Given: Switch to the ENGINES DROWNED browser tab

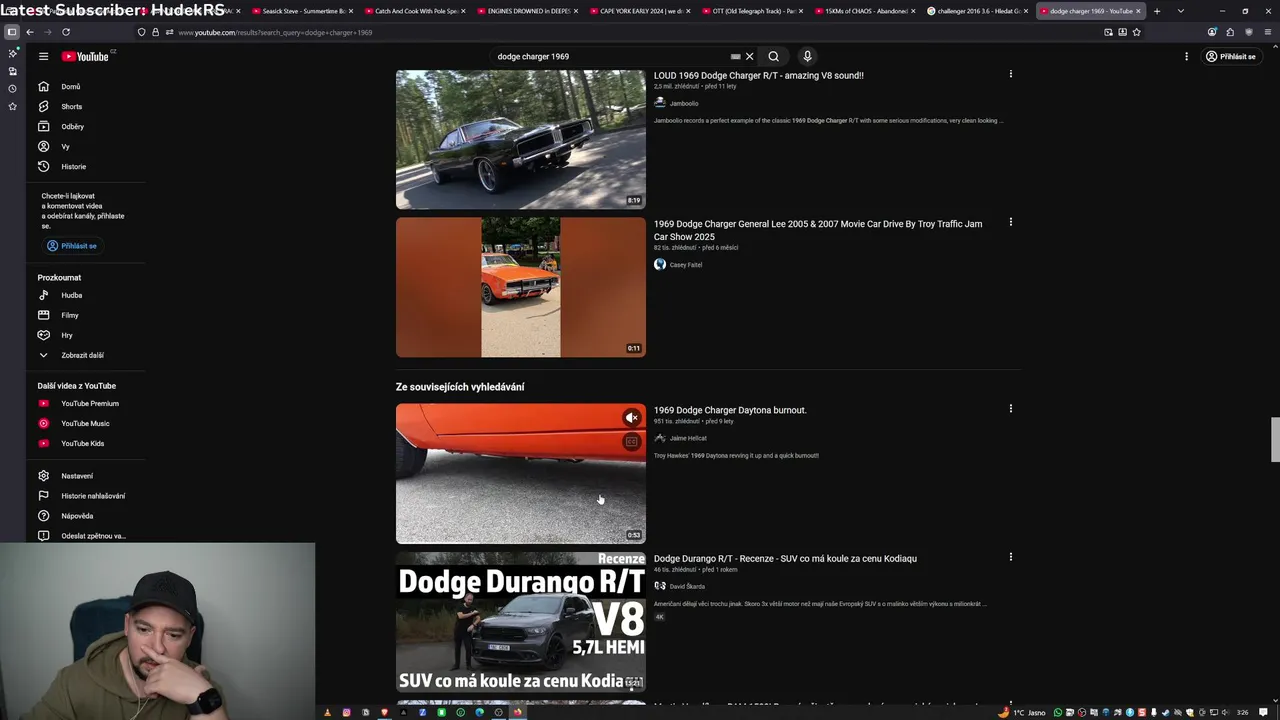Looking at the screenshot, I should 527,11.
